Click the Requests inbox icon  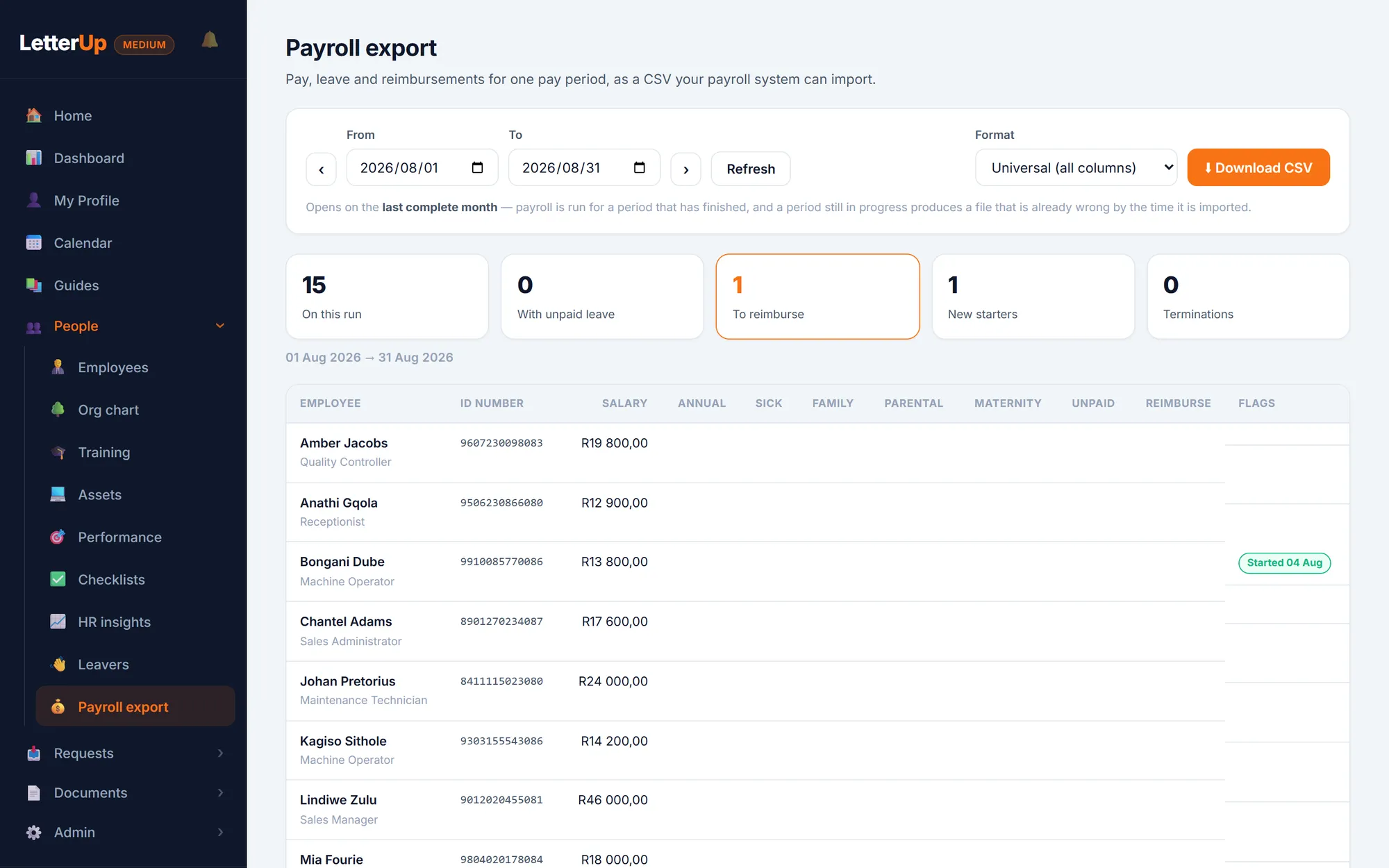[33, 753]
